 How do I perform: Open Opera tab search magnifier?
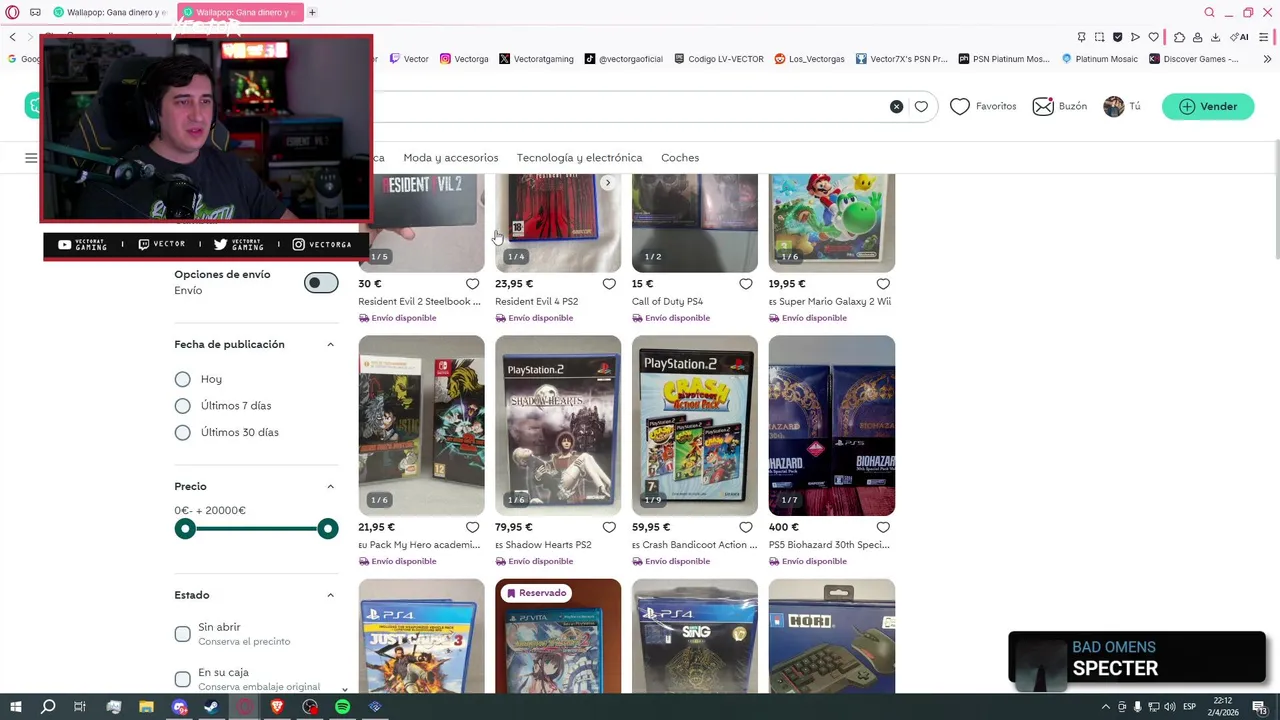click(x=1209, y=12)
